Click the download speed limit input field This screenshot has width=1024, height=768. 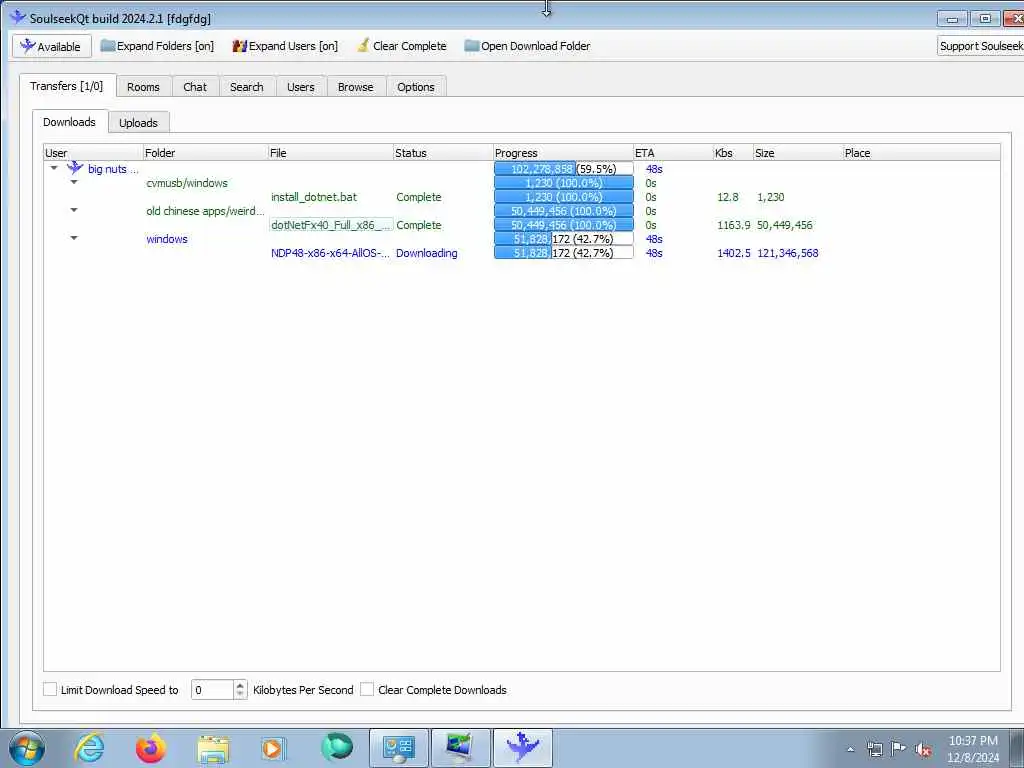click(x=212, y=690)
